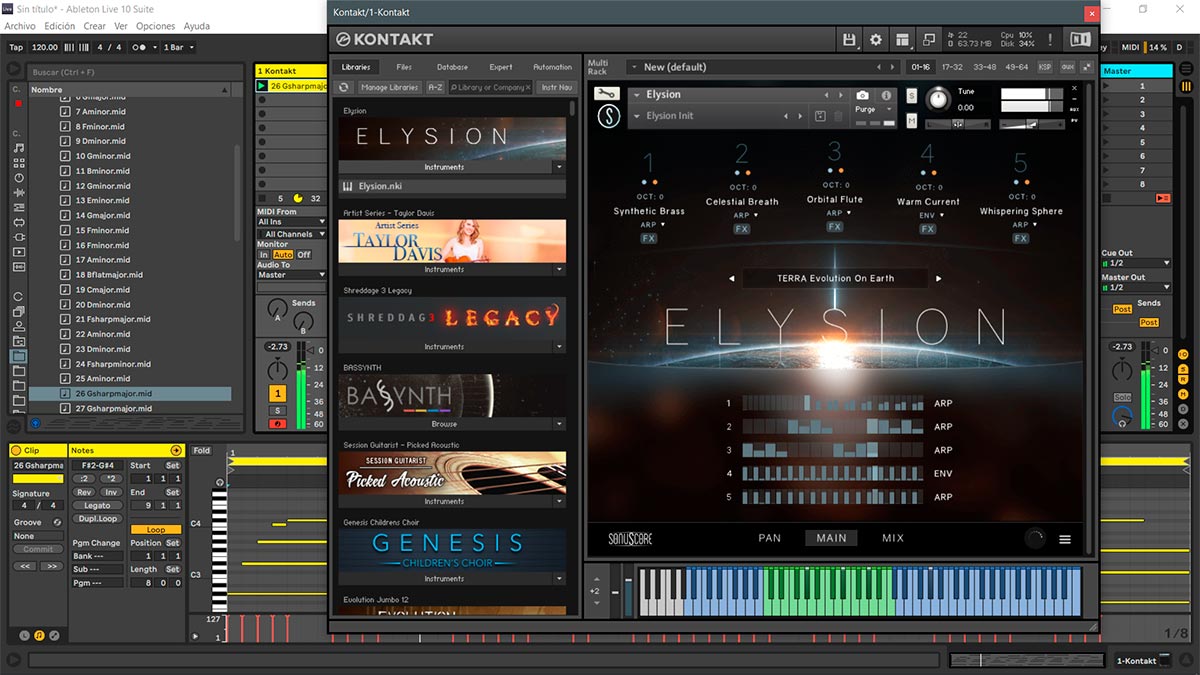Toggle FX for Synthetic Brass layer
1200x675 pixels.
[x=649, y=239]
